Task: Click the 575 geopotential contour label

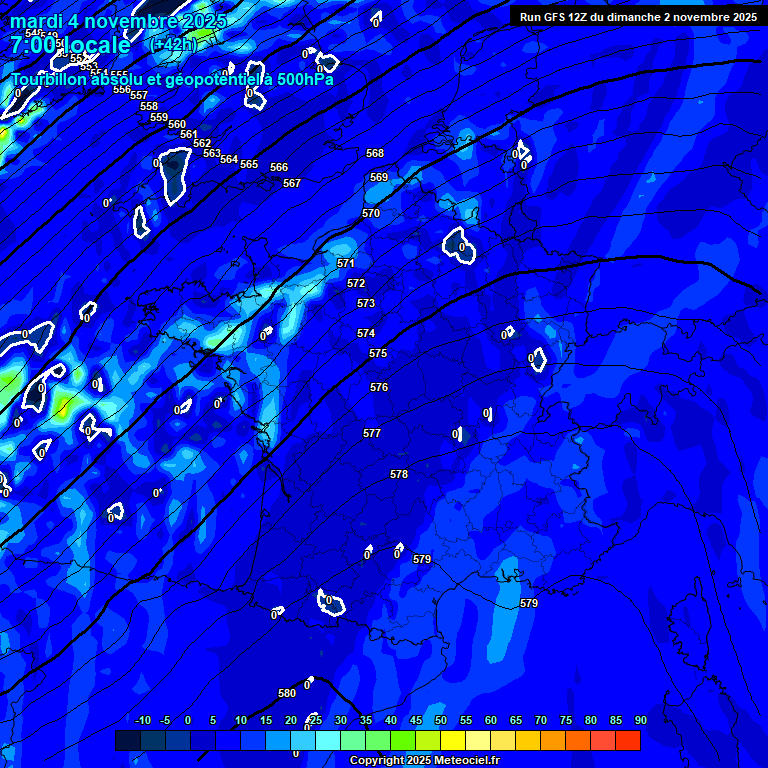Action: click(378, 354)
